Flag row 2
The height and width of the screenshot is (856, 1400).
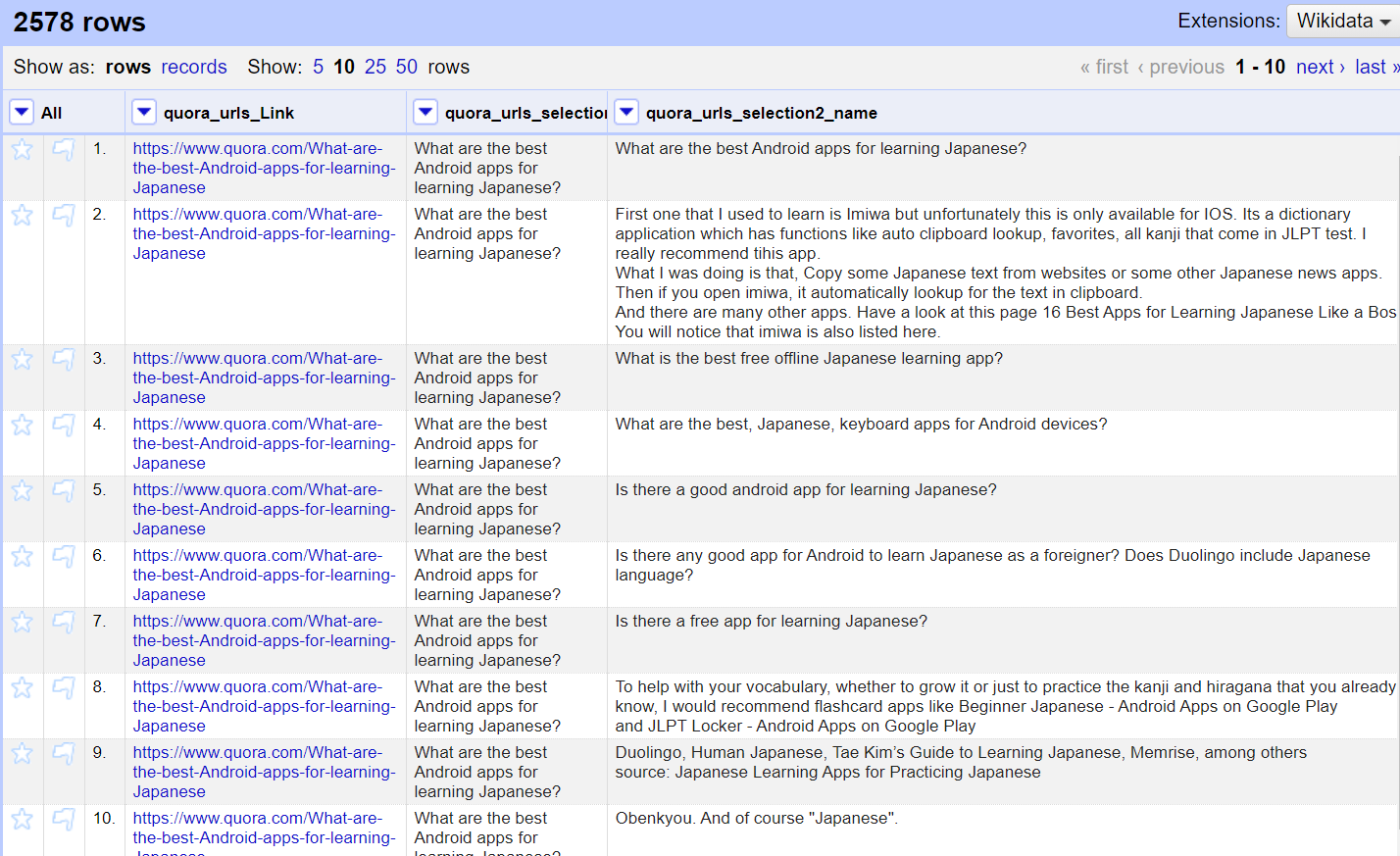pyautogui.click(x=64, y=216)
